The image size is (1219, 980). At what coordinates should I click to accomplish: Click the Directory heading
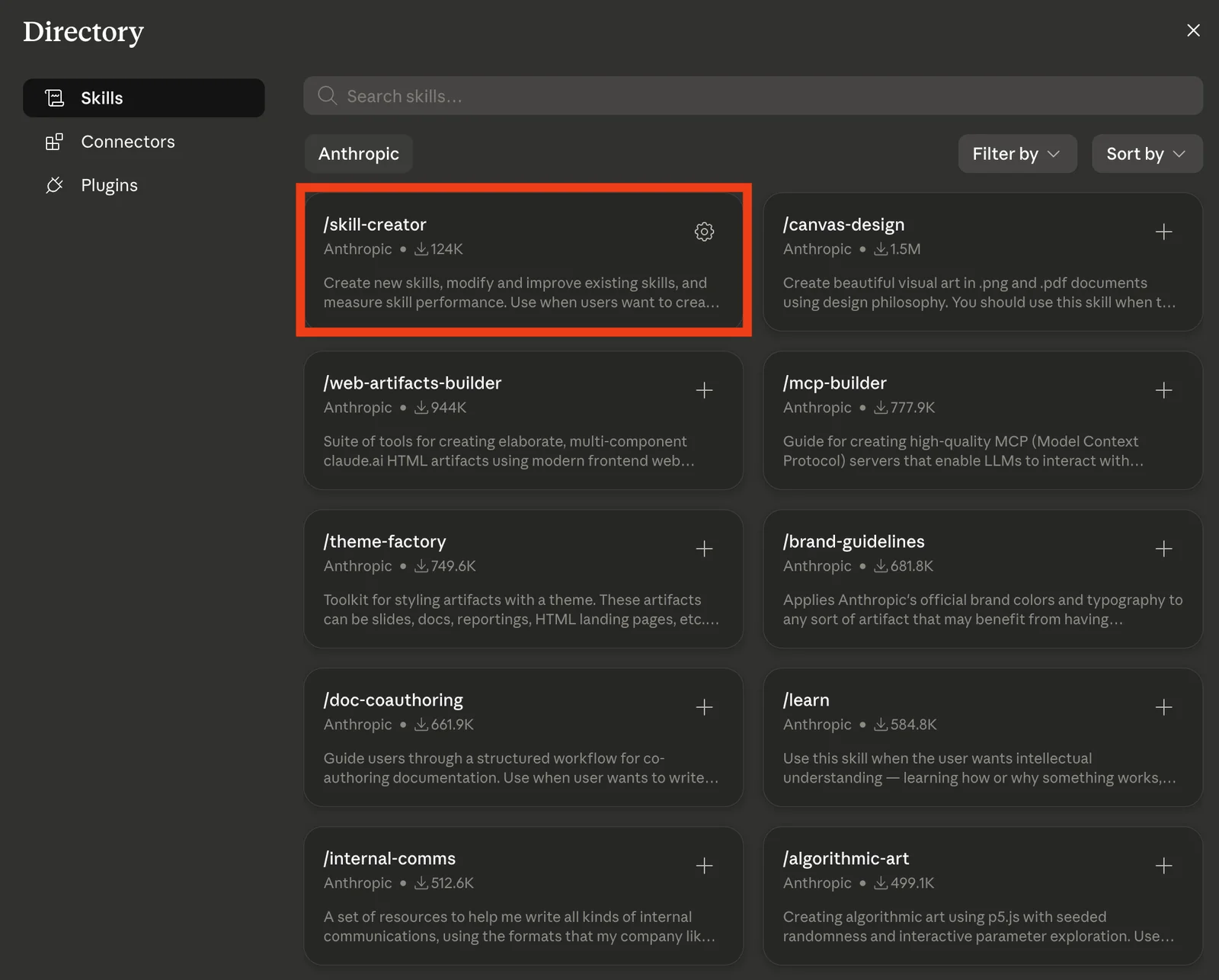click(x=83, y=32)
